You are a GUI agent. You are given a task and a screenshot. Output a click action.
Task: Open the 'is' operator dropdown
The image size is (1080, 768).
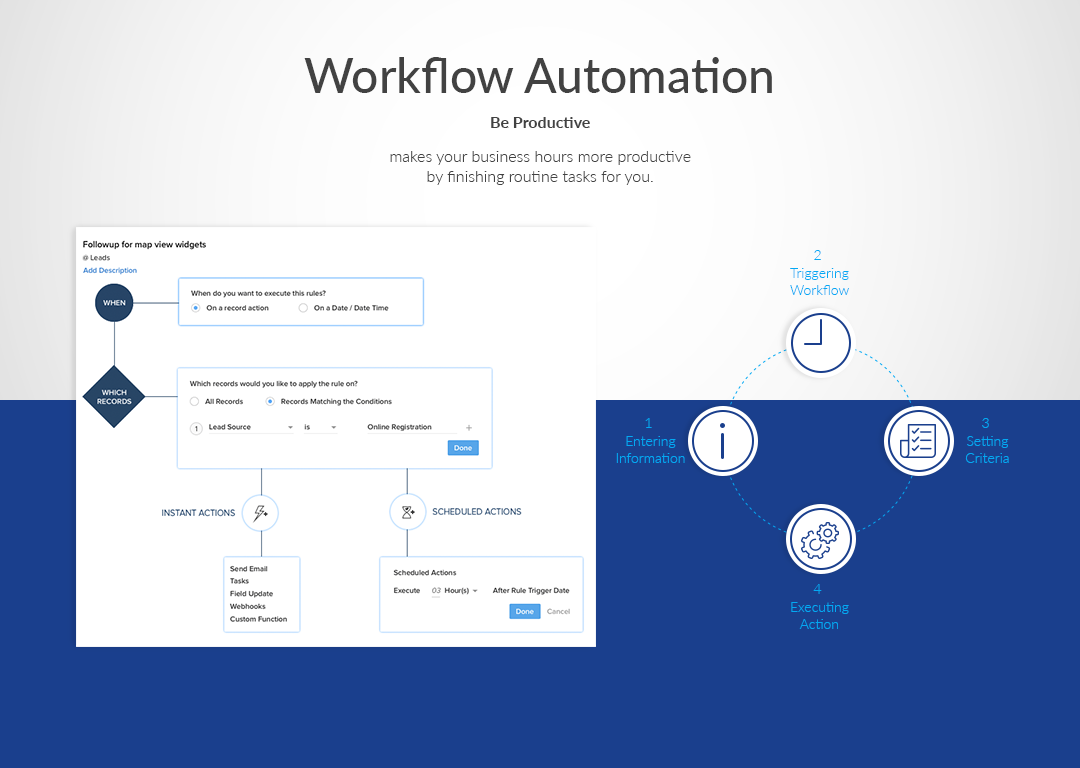click(320, 427)
